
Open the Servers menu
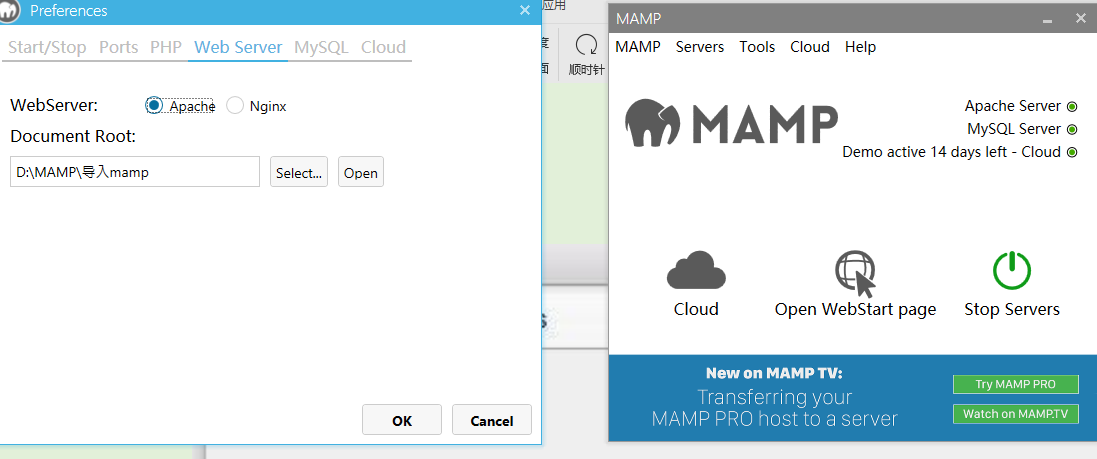coord(700,47)
